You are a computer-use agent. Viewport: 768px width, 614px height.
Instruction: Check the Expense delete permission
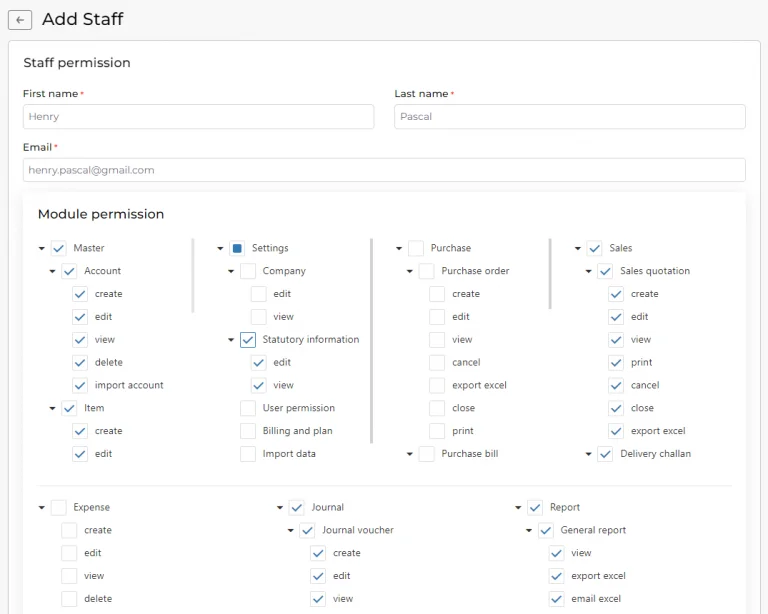(x=69, y=599)
